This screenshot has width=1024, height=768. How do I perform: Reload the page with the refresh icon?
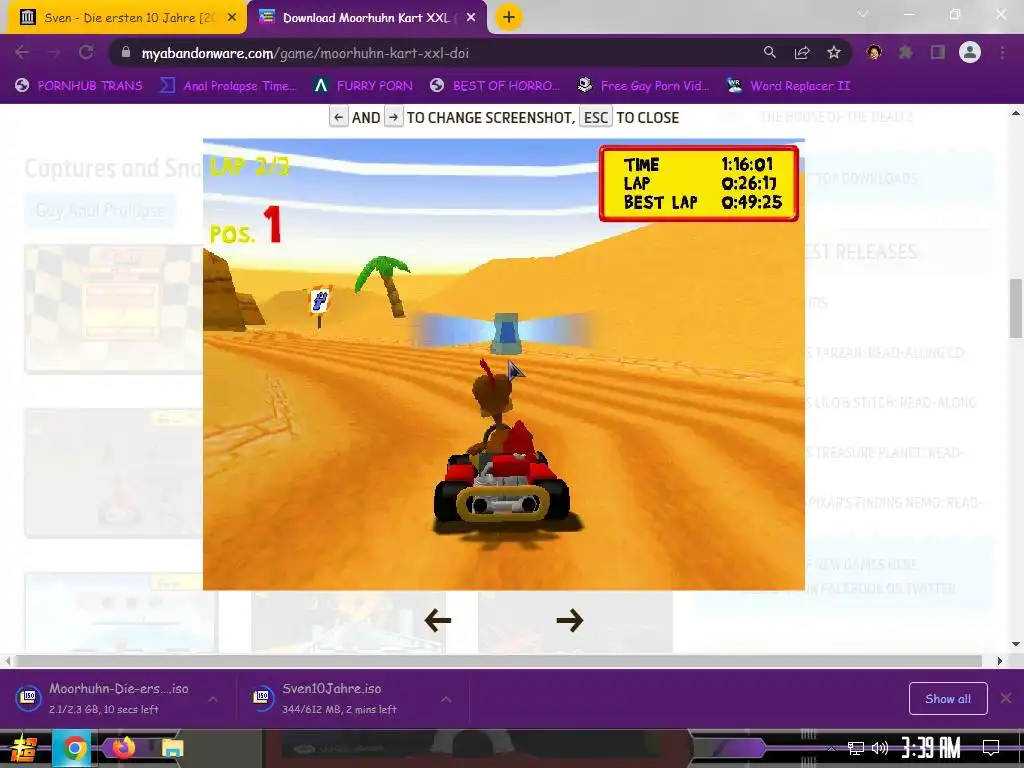[x=86, y=53]
